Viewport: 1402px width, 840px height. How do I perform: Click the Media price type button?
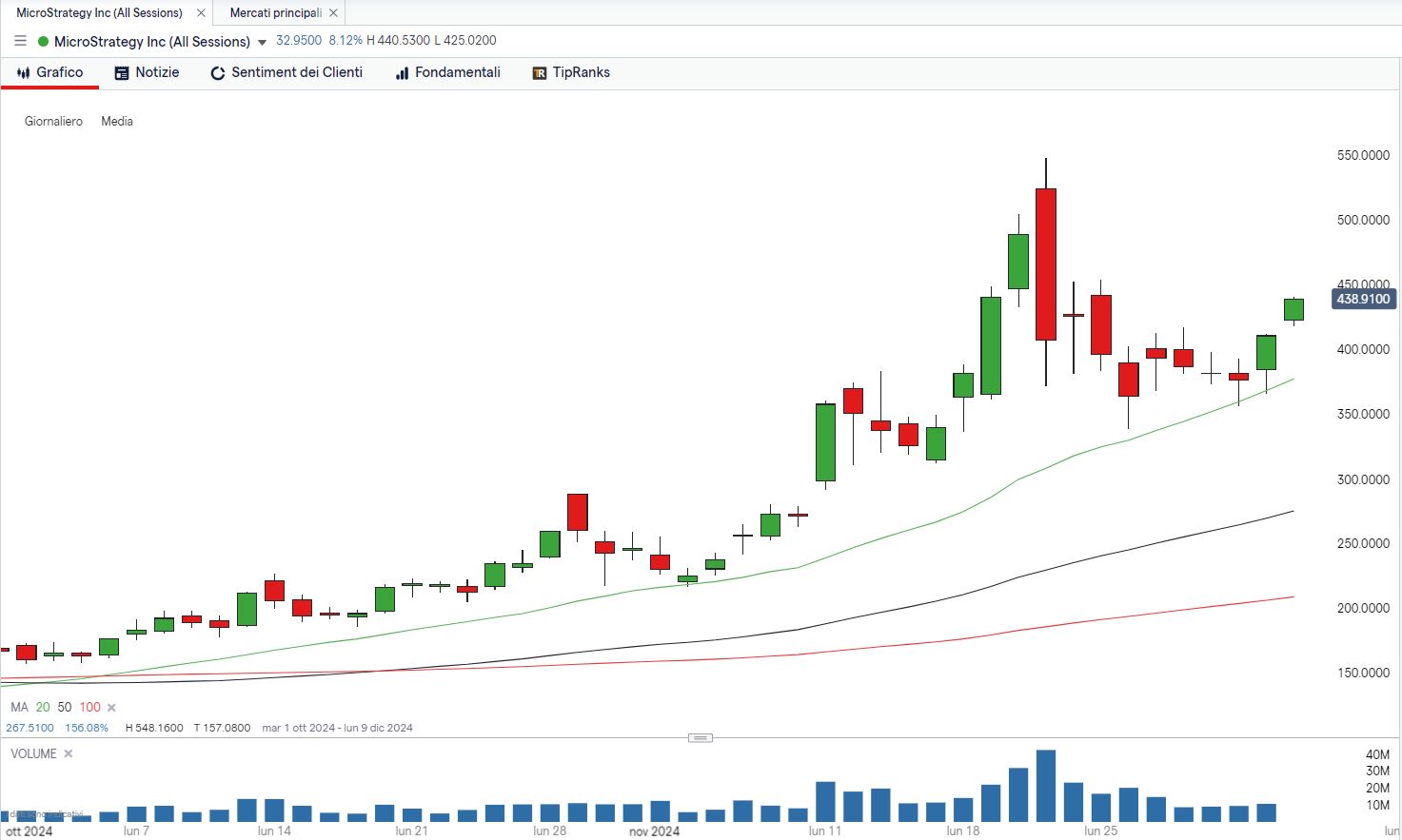click(117, 121)
